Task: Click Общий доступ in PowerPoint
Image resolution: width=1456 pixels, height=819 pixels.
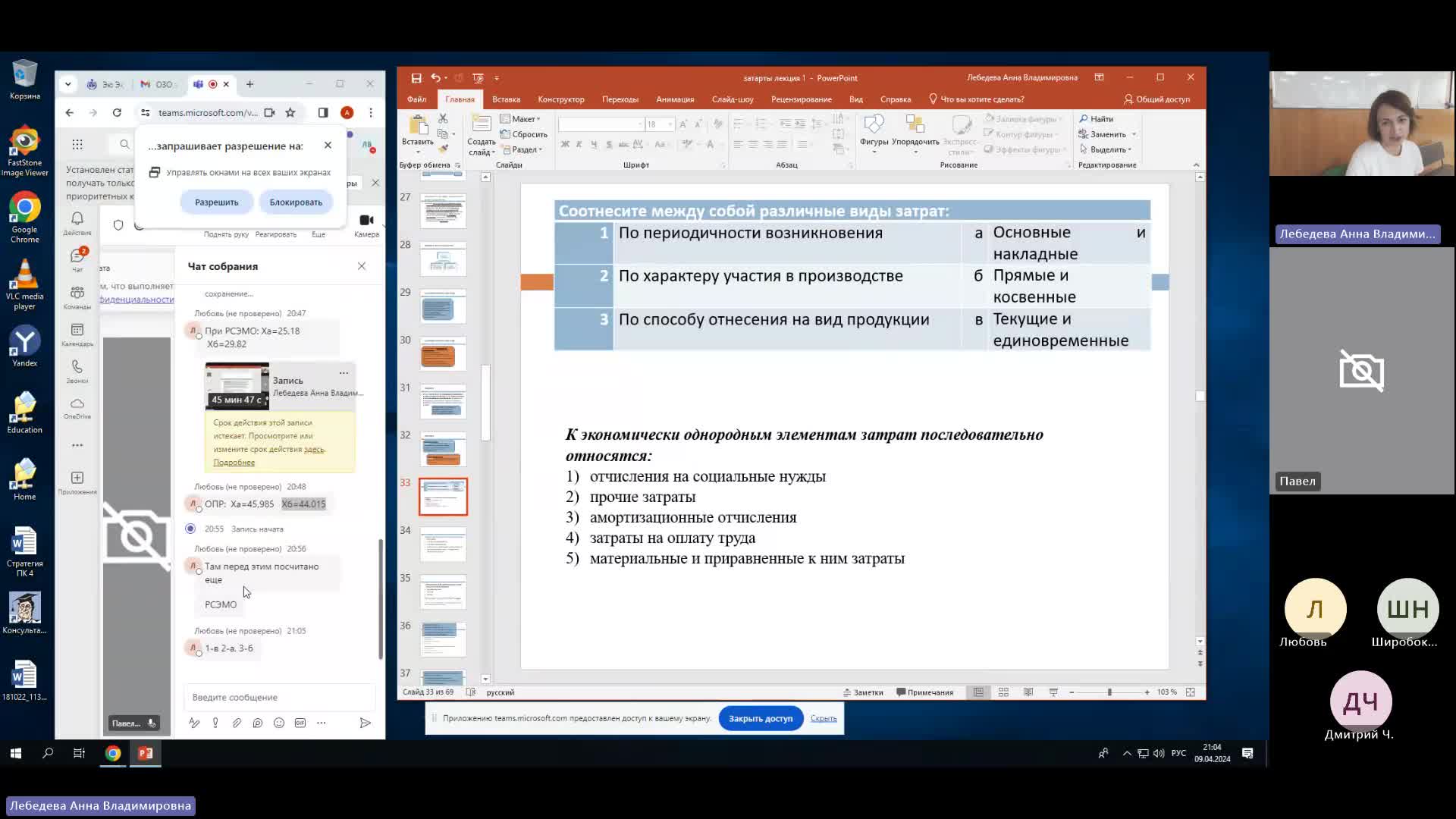Action: coord(1156,99)
